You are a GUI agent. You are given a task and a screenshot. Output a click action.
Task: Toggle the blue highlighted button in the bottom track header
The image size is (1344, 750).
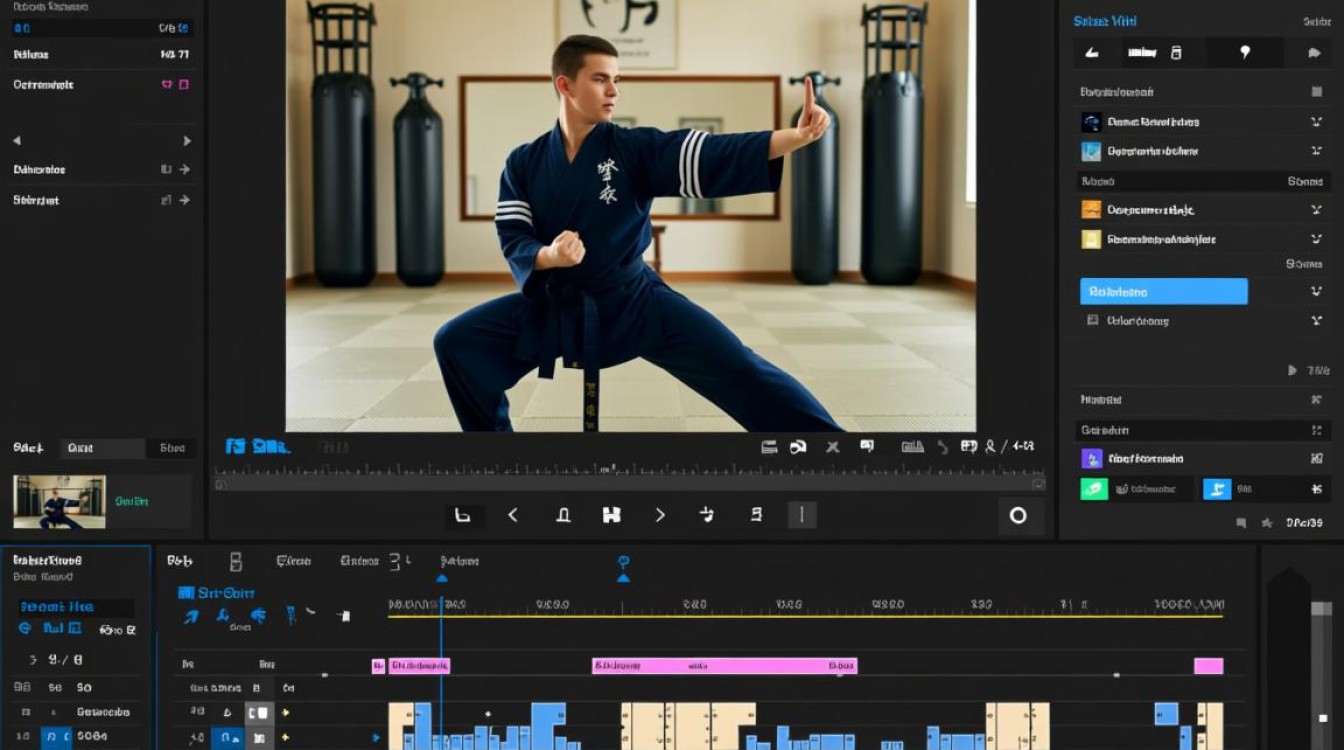(226, 738)
